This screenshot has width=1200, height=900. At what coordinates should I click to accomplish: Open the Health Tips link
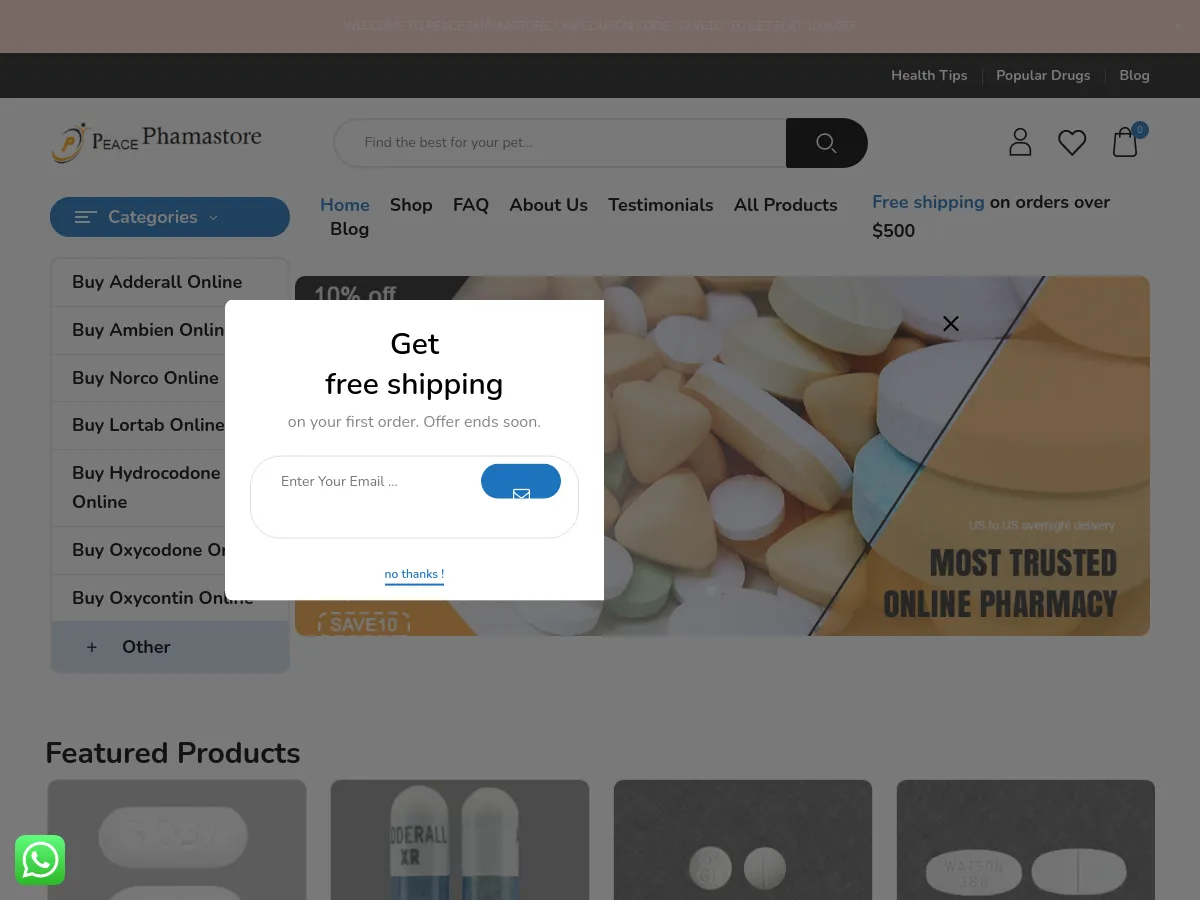point(929,75)
